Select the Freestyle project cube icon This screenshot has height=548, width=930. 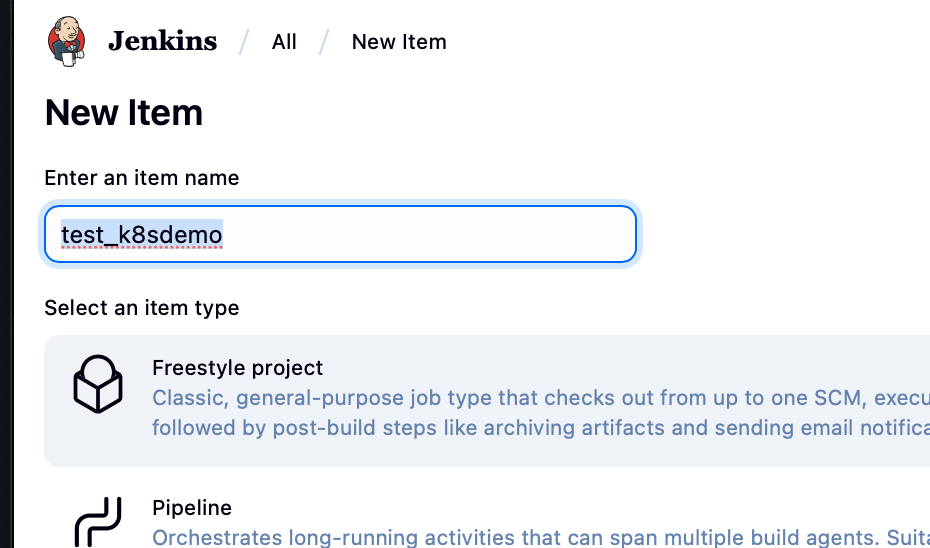[98, 385]
